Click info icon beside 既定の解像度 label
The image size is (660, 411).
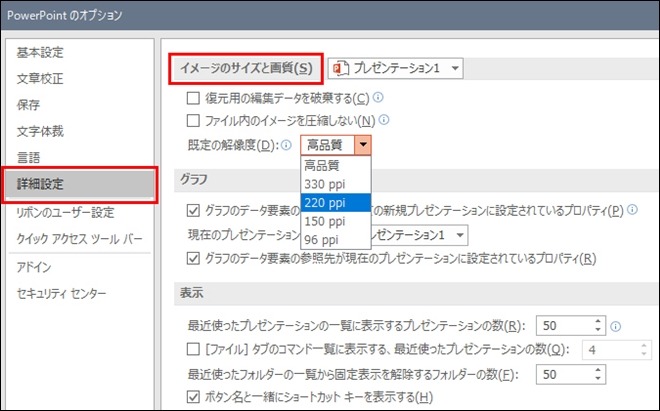point(288,144)
